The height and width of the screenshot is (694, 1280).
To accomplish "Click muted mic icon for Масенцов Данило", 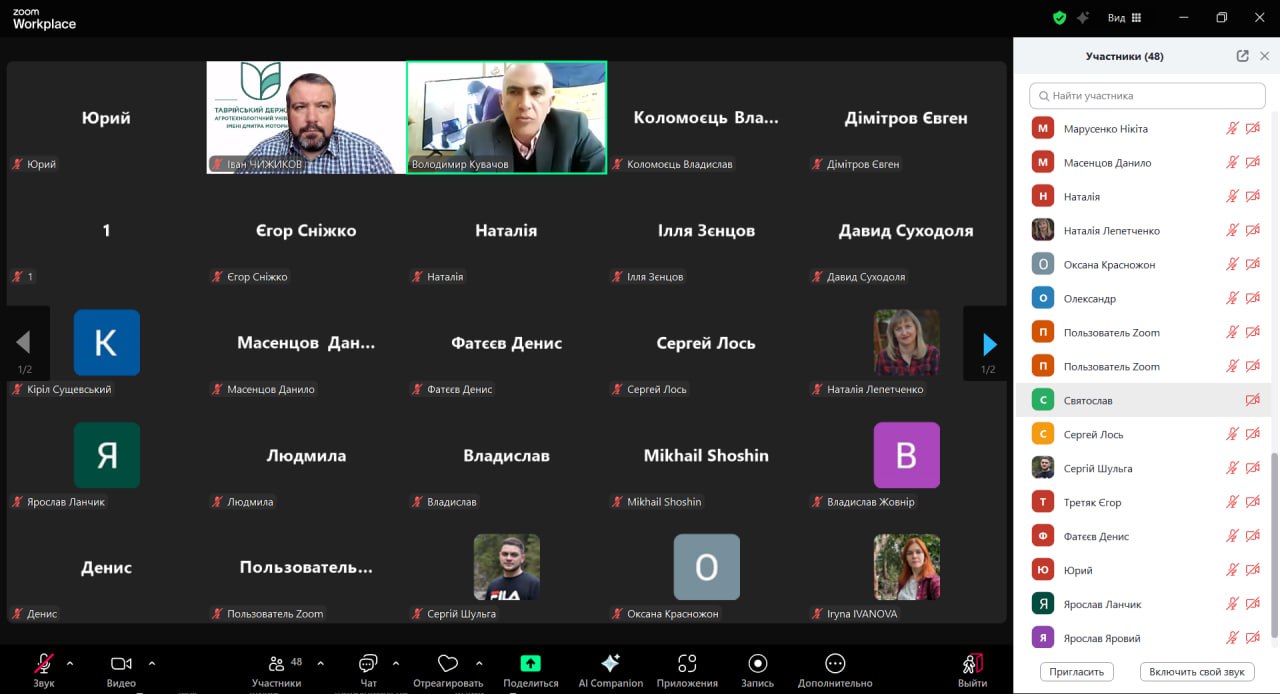I will tap(1233, 163).
